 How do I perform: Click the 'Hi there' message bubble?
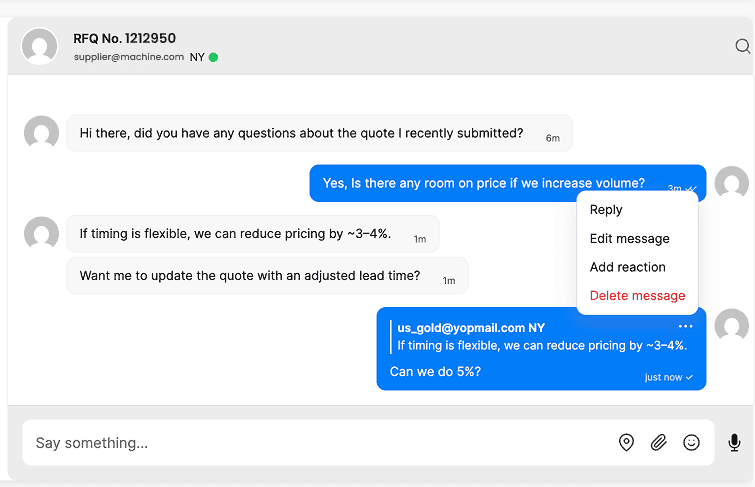click(x=319, y=133)
